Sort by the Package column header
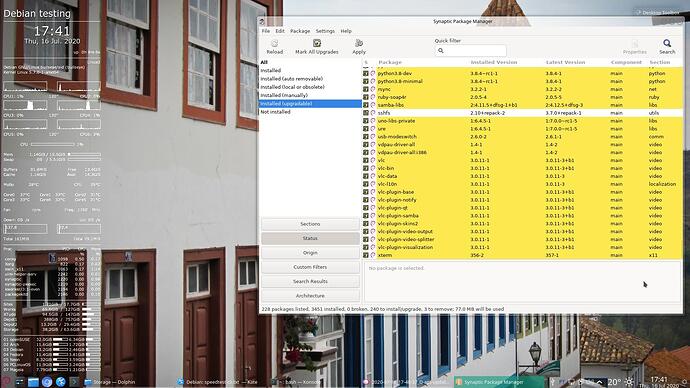Screen dimensions: 690x388 (390, 62)
